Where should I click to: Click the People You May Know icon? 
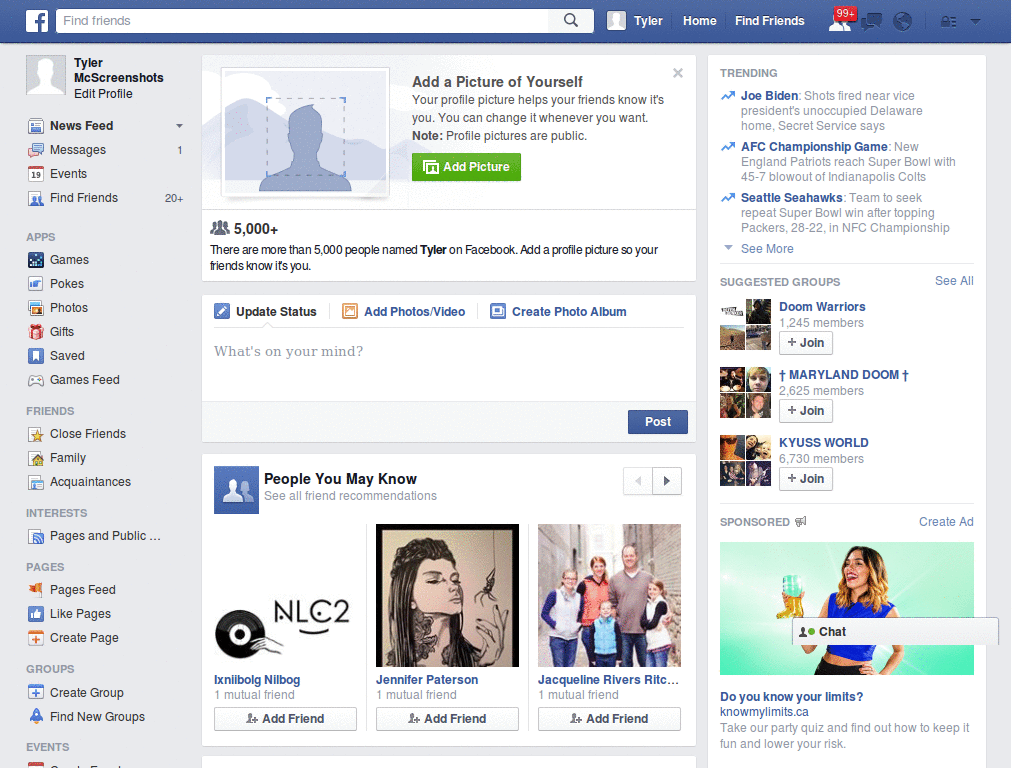[236, 490]
